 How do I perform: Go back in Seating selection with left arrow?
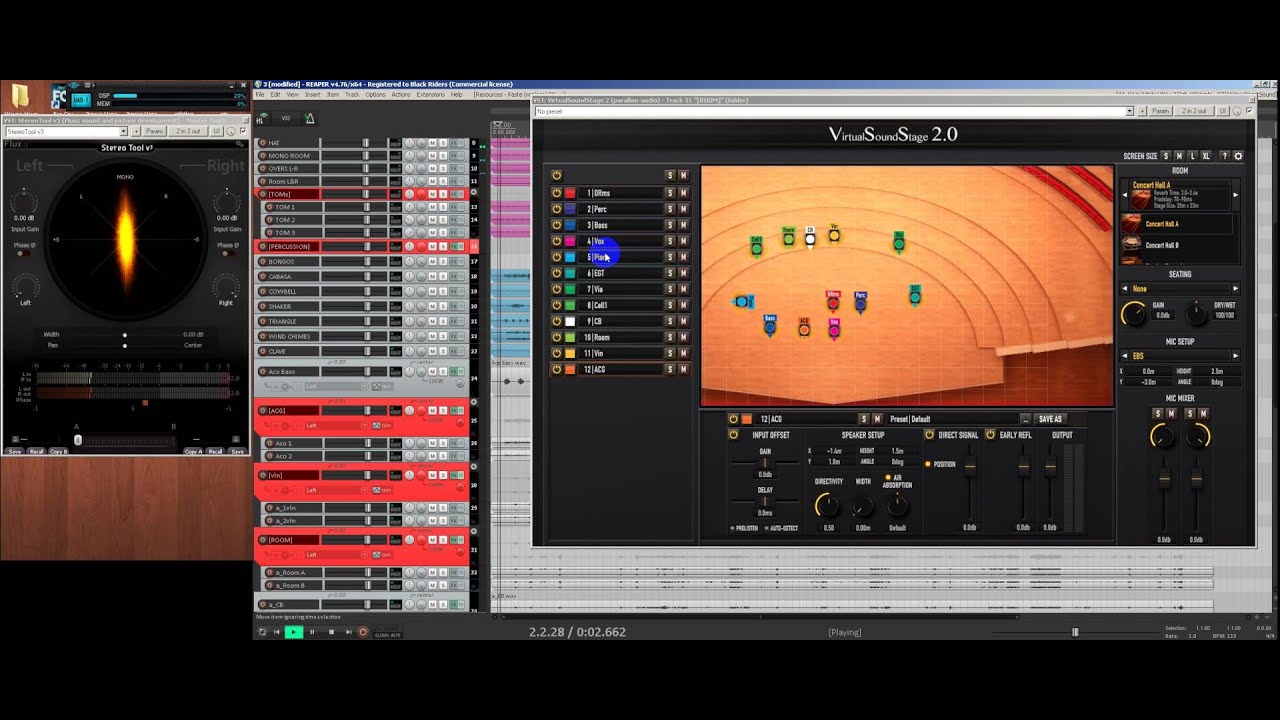coord(1125,289)
